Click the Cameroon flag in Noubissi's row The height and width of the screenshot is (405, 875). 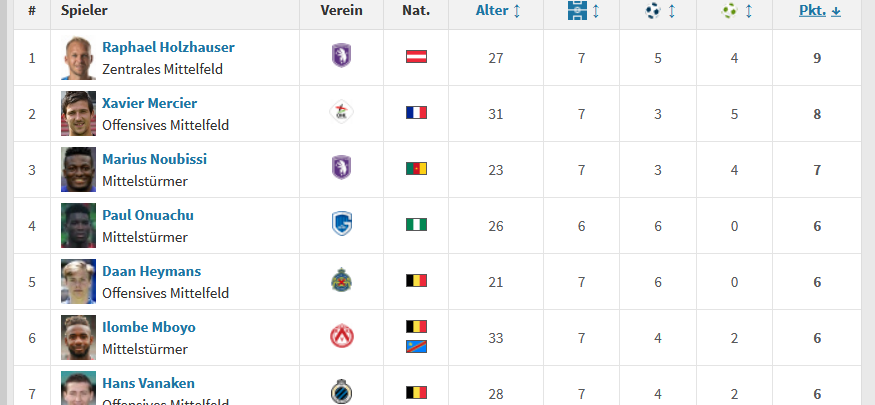pos(416,168)
